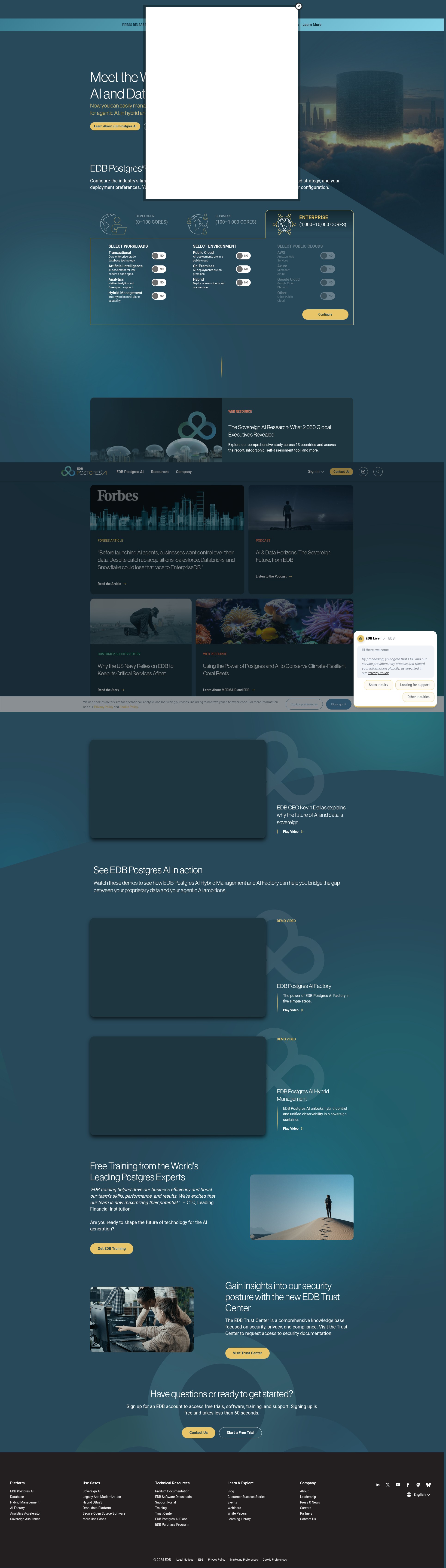This screenshot has height=1568, width=446.
Task: Open EDB YouTube channel icon
Action: pos(398,1485)
